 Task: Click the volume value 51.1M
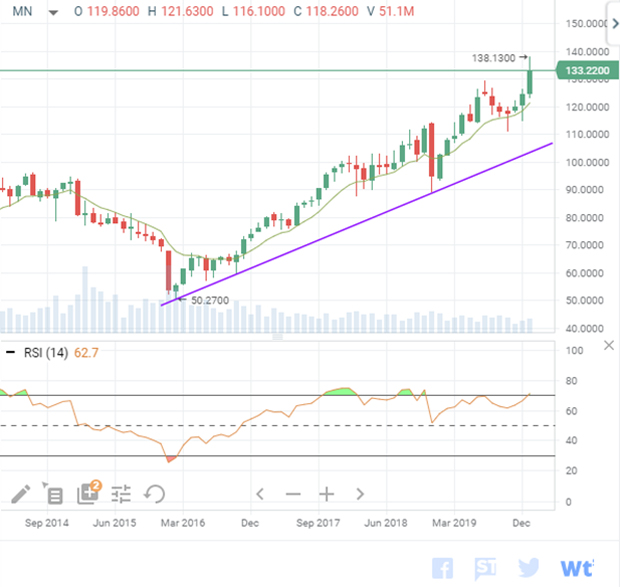[397, 11]
